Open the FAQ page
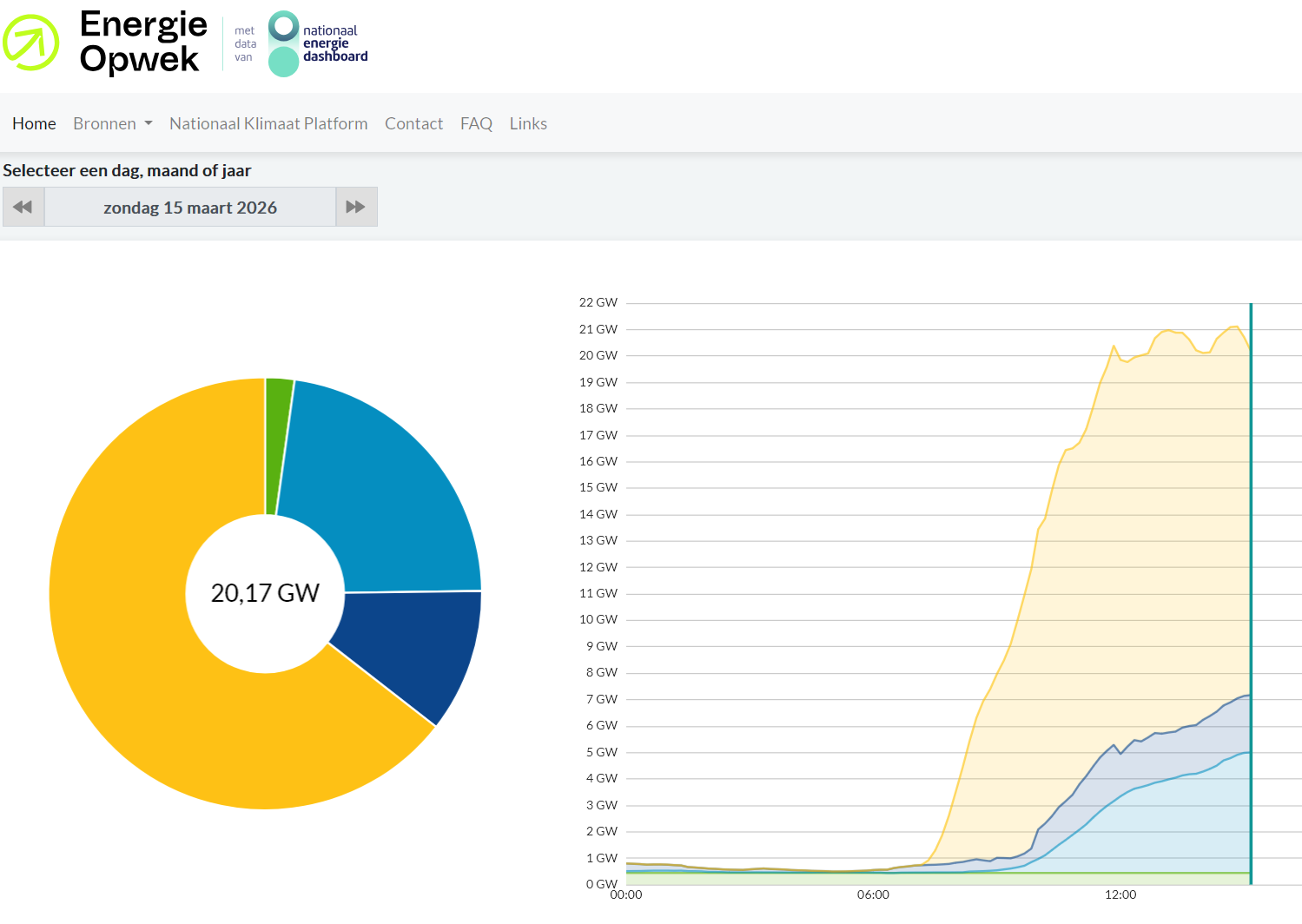Viewport: 1302px width, 924px height. 476,124
